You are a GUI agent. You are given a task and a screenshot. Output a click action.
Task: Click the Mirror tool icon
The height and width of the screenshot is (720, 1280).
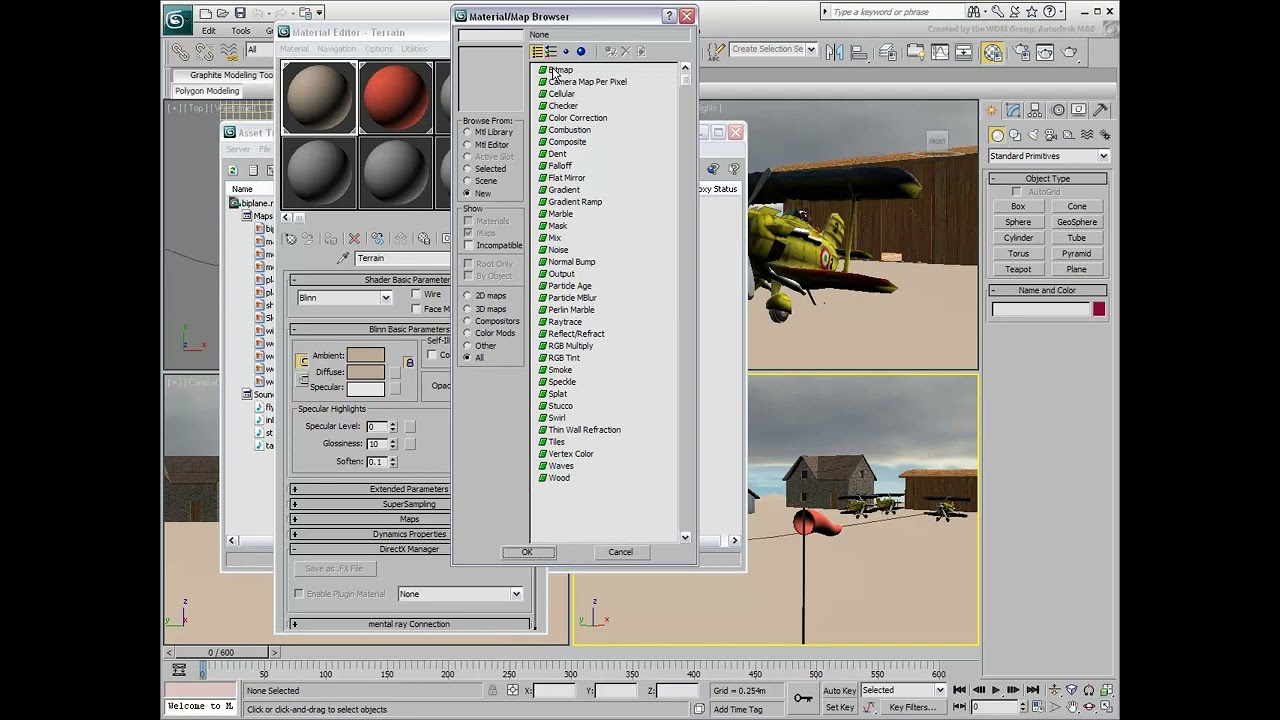(x=836, y=52)
